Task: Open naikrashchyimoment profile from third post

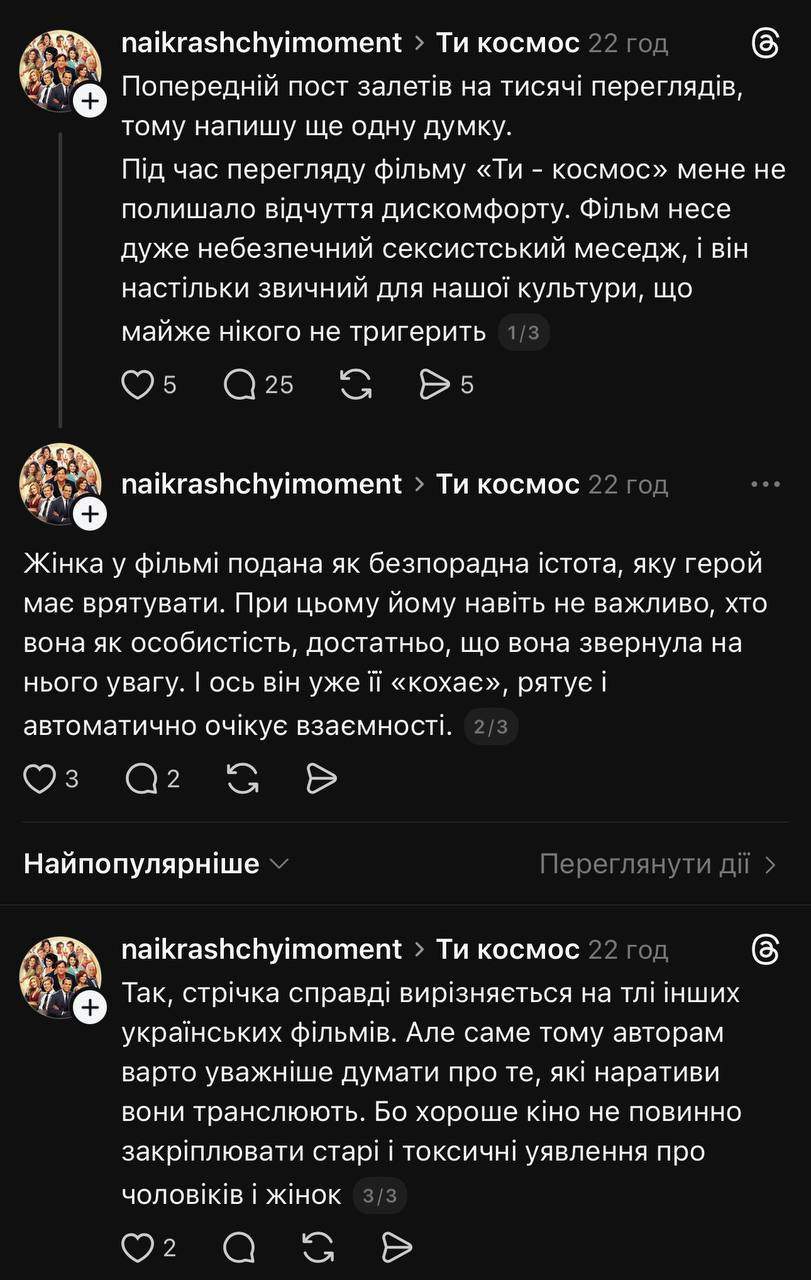Action: click(x=261, y=949)
